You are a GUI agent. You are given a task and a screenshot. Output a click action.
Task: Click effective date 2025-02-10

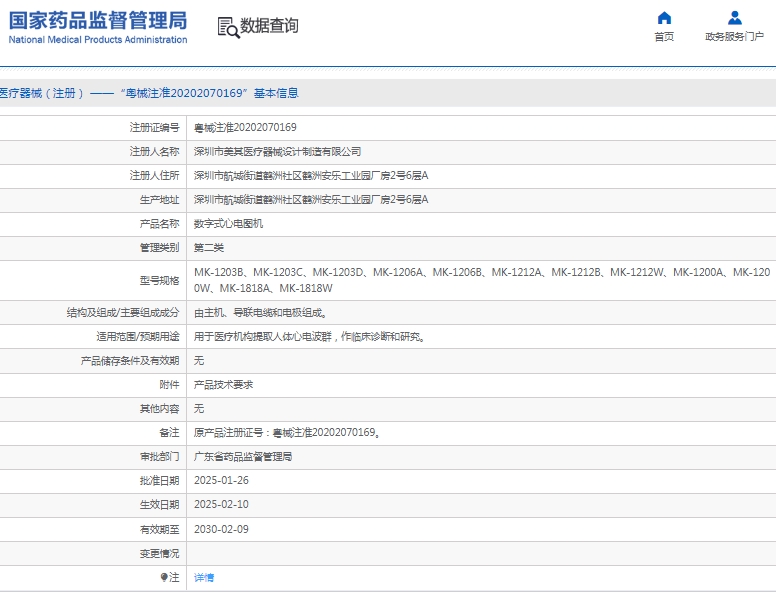(x=221, y=504)
